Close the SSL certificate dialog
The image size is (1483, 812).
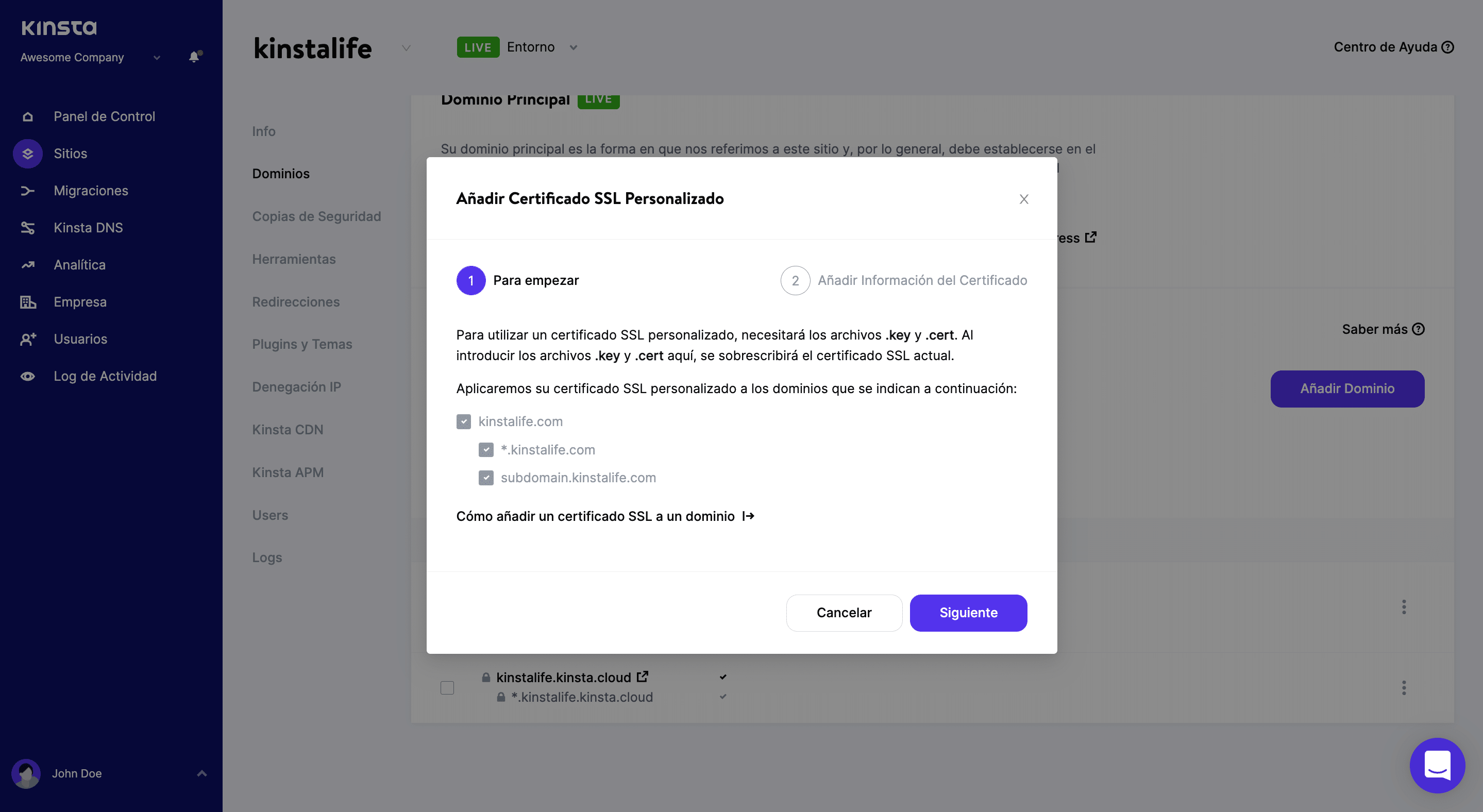(x=1023, y=199)
